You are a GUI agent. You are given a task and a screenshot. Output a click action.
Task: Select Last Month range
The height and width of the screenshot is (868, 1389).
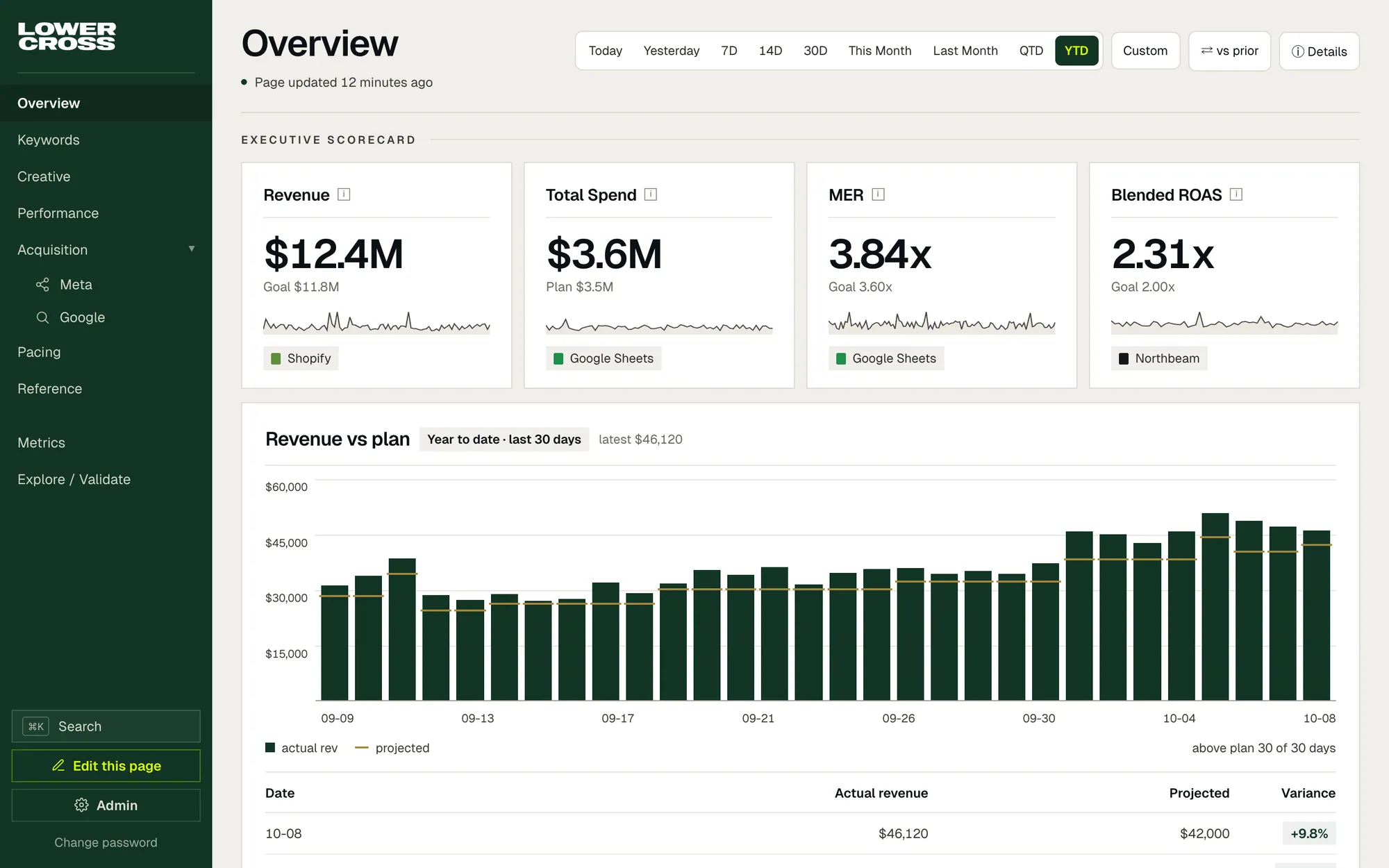(x=965, y=51)
